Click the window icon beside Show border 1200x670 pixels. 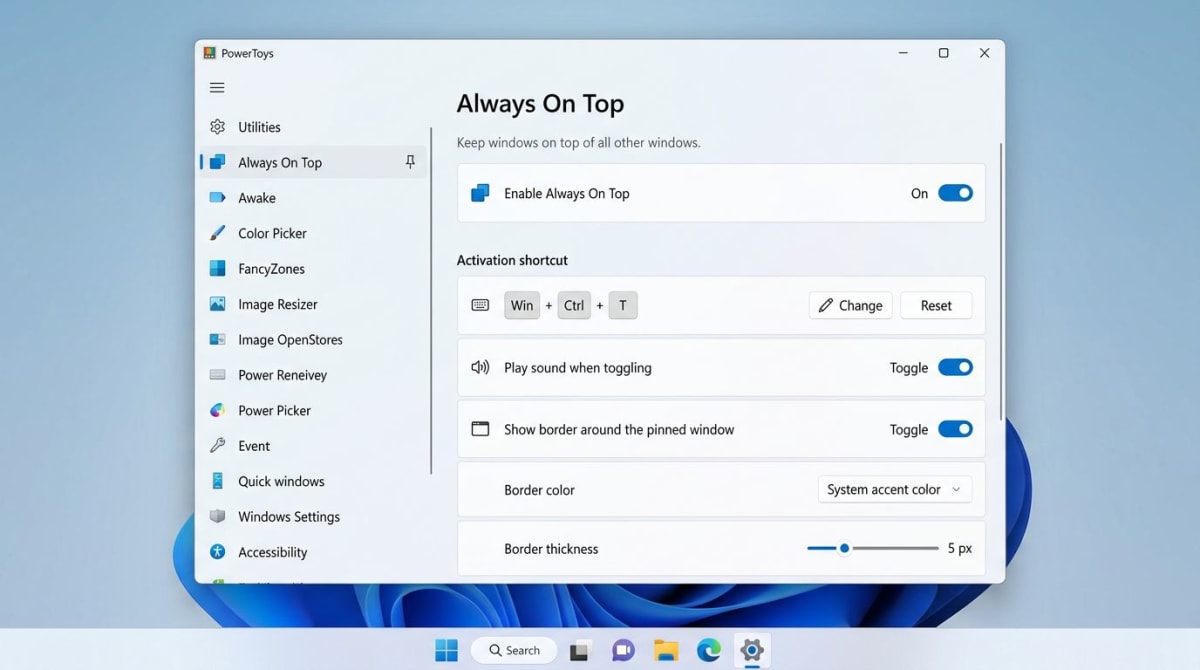tap(480, 429)
